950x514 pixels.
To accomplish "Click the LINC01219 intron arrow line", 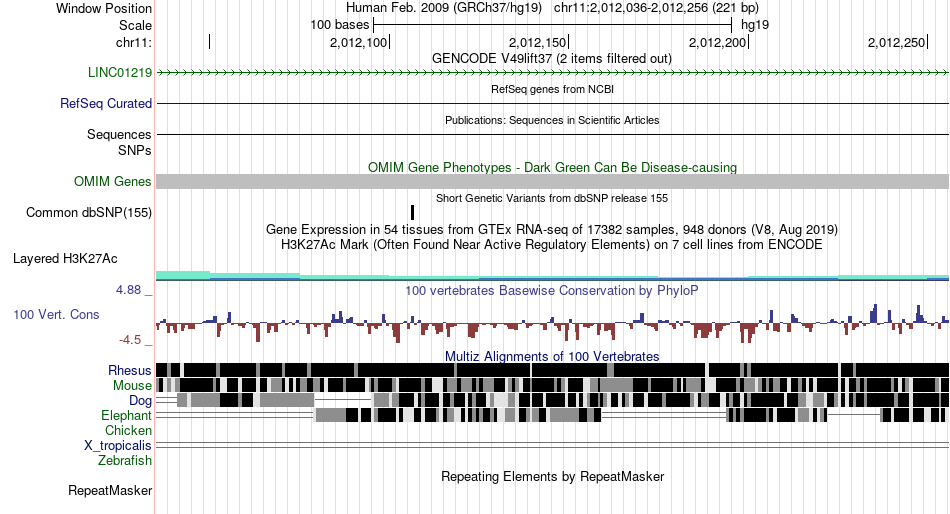I will 553,73.
